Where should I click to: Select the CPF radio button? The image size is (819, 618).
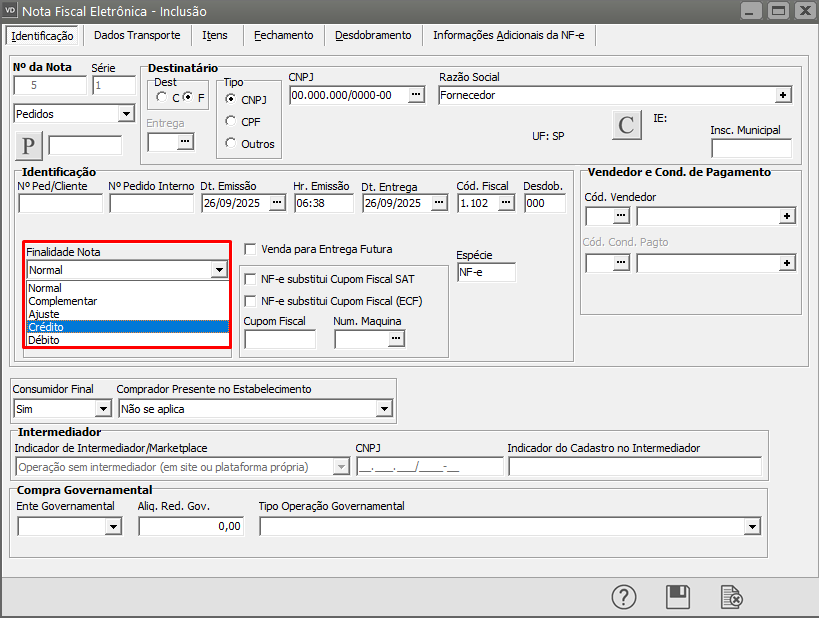pyautogui.click(x=231, y=121)
